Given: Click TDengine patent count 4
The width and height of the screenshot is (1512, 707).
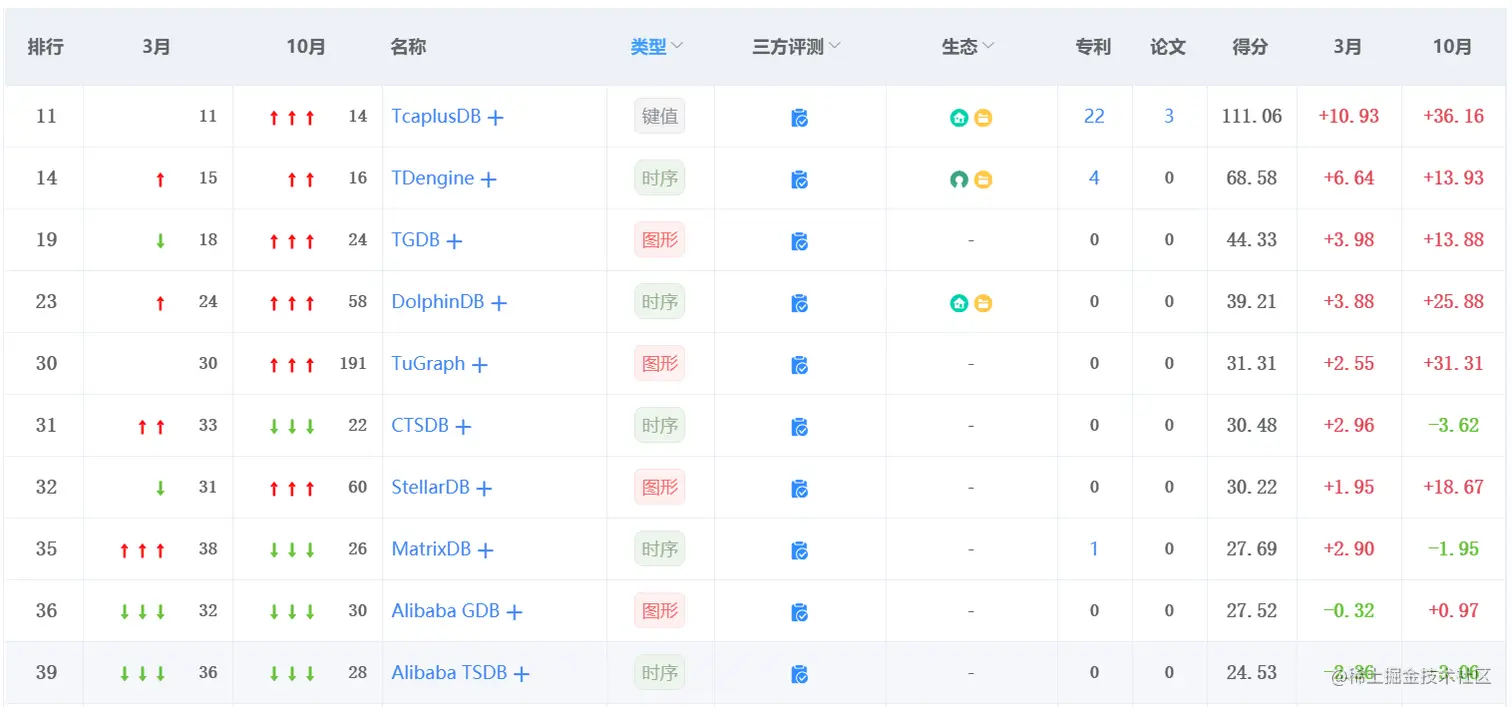Looking at the screenshot, I should tap(1094, 178).
